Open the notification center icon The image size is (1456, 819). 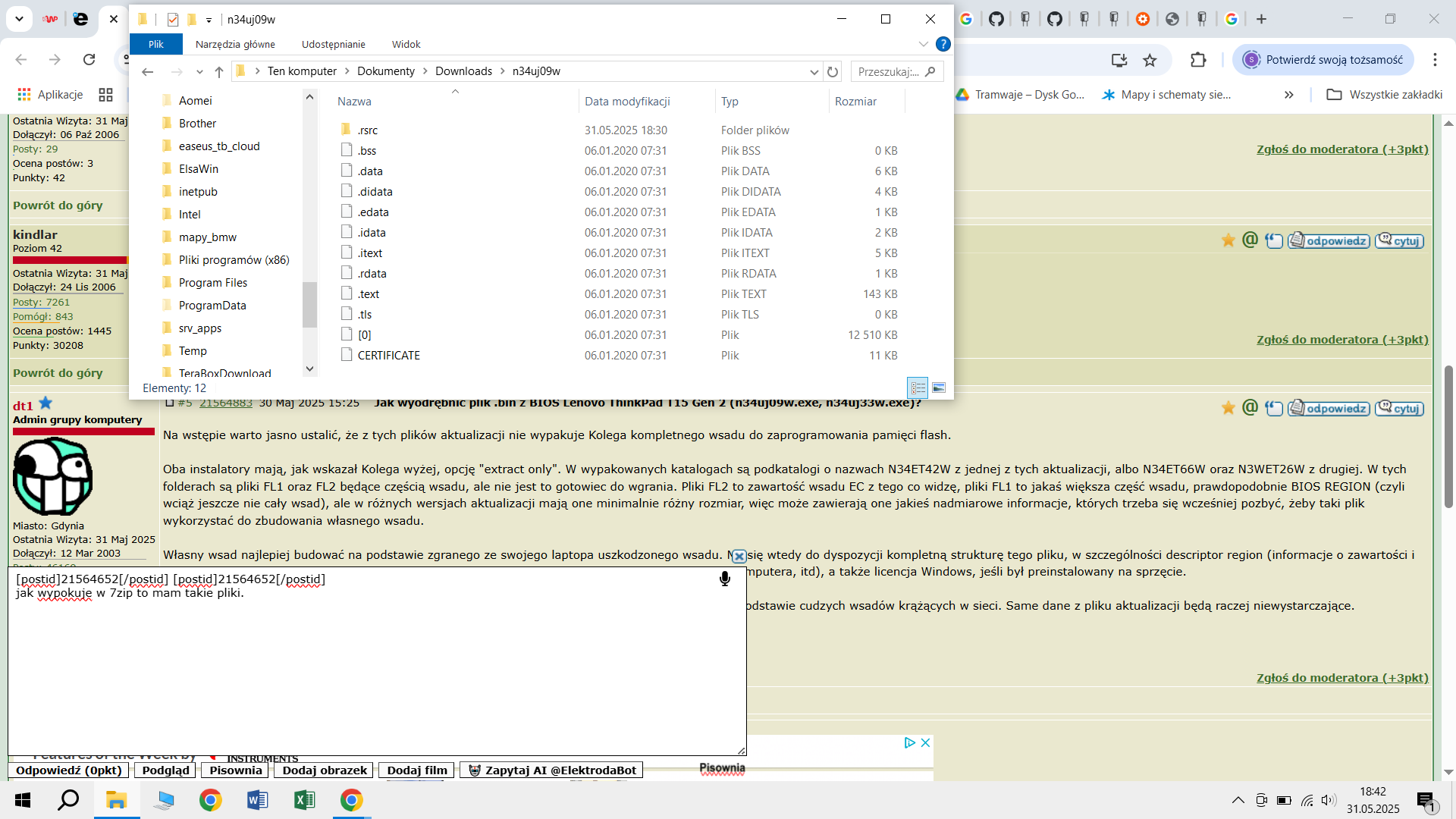[x=1426, y=800]
